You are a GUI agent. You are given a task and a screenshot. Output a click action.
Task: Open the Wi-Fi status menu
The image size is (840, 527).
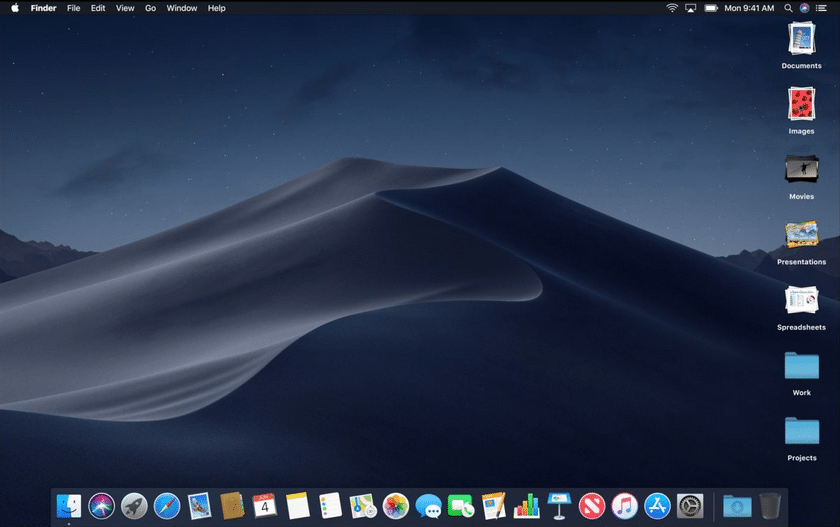coord(672,8)
